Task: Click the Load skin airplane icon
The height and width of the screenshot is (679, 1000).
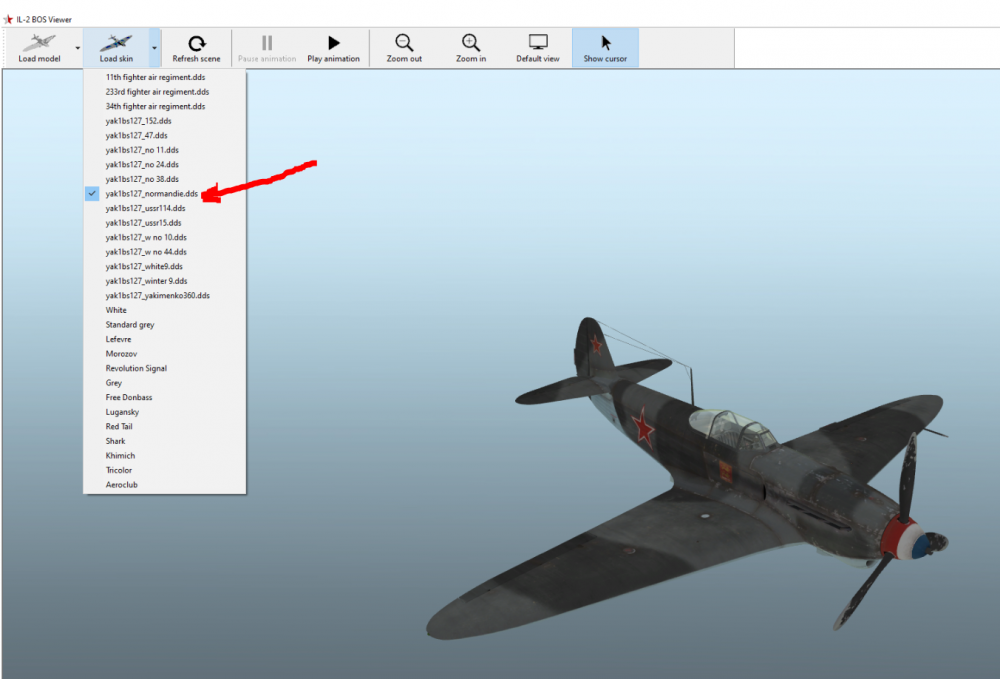Action: click(115, 43)
